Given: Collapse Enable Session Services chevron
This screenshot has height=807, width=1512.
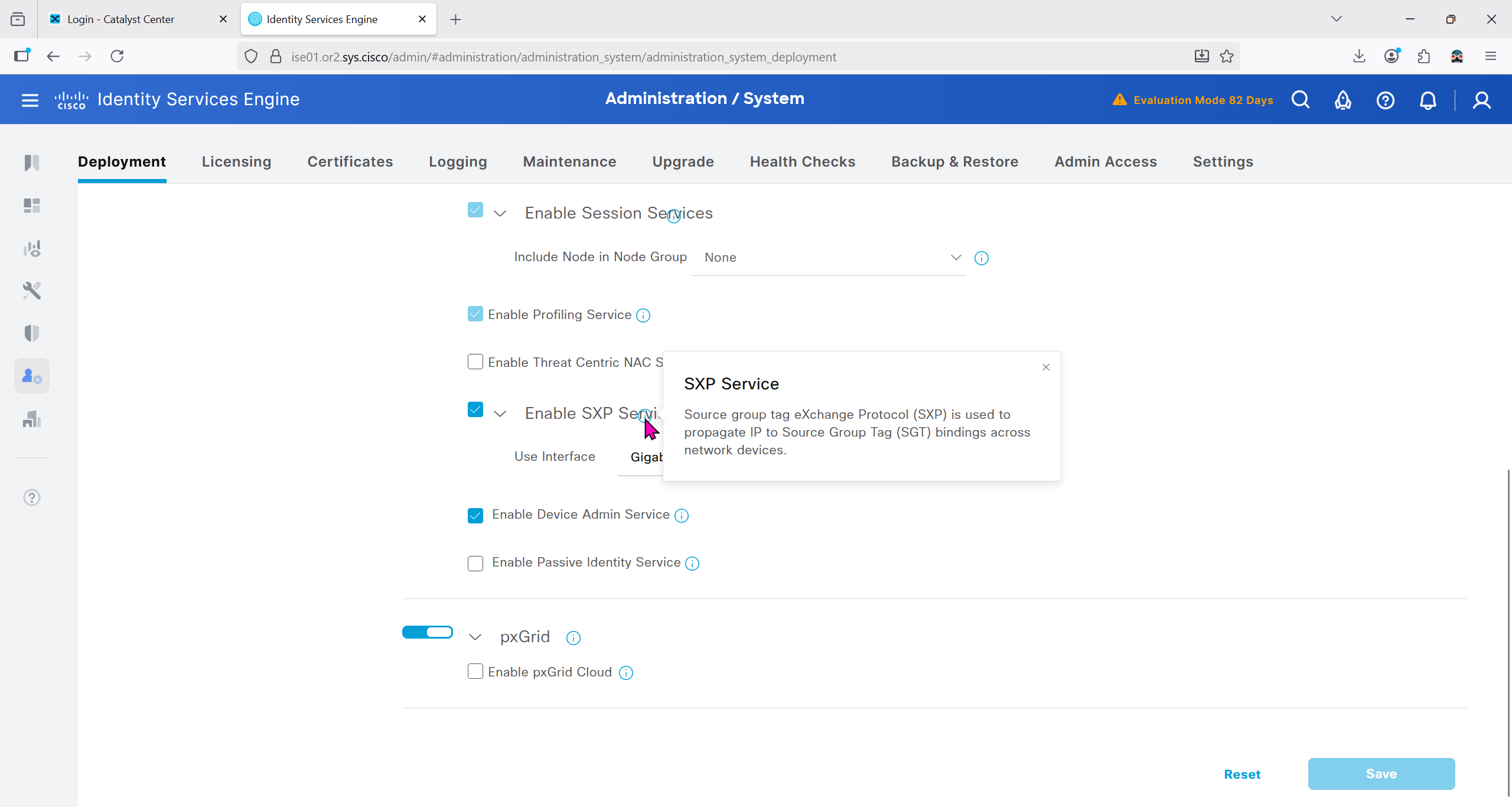Looking at the screenshot, I should pyautogui.click(x=500, y=213).
